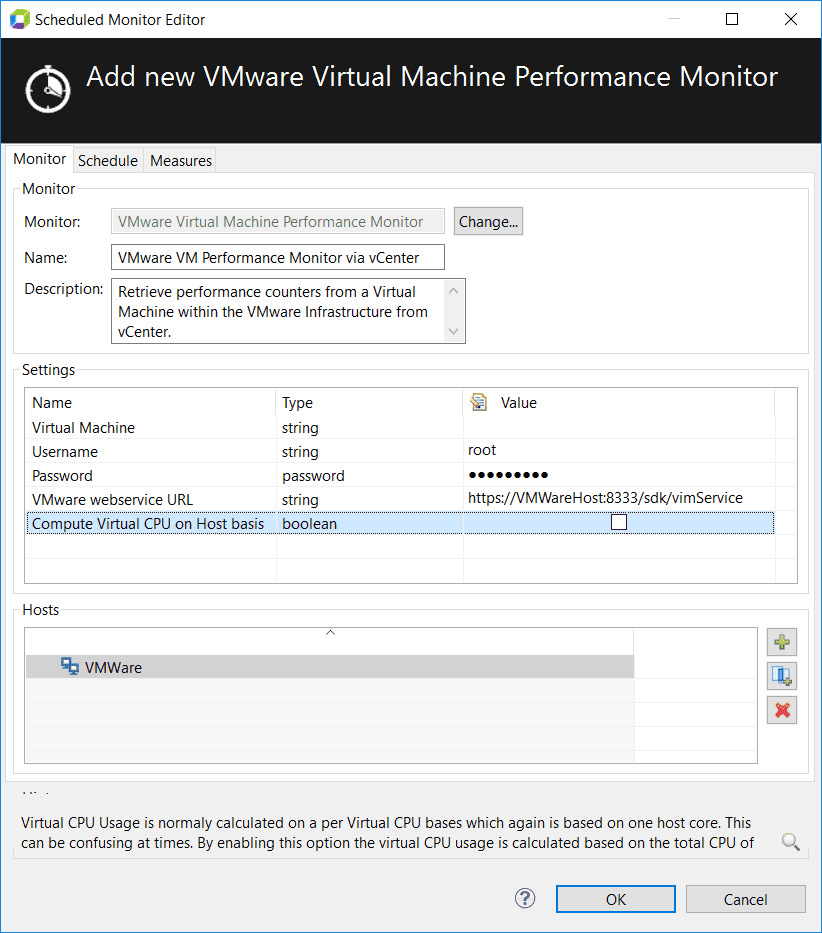Click the disabled Monitor type field
This screenshot has width=822, height=933.
277,221
